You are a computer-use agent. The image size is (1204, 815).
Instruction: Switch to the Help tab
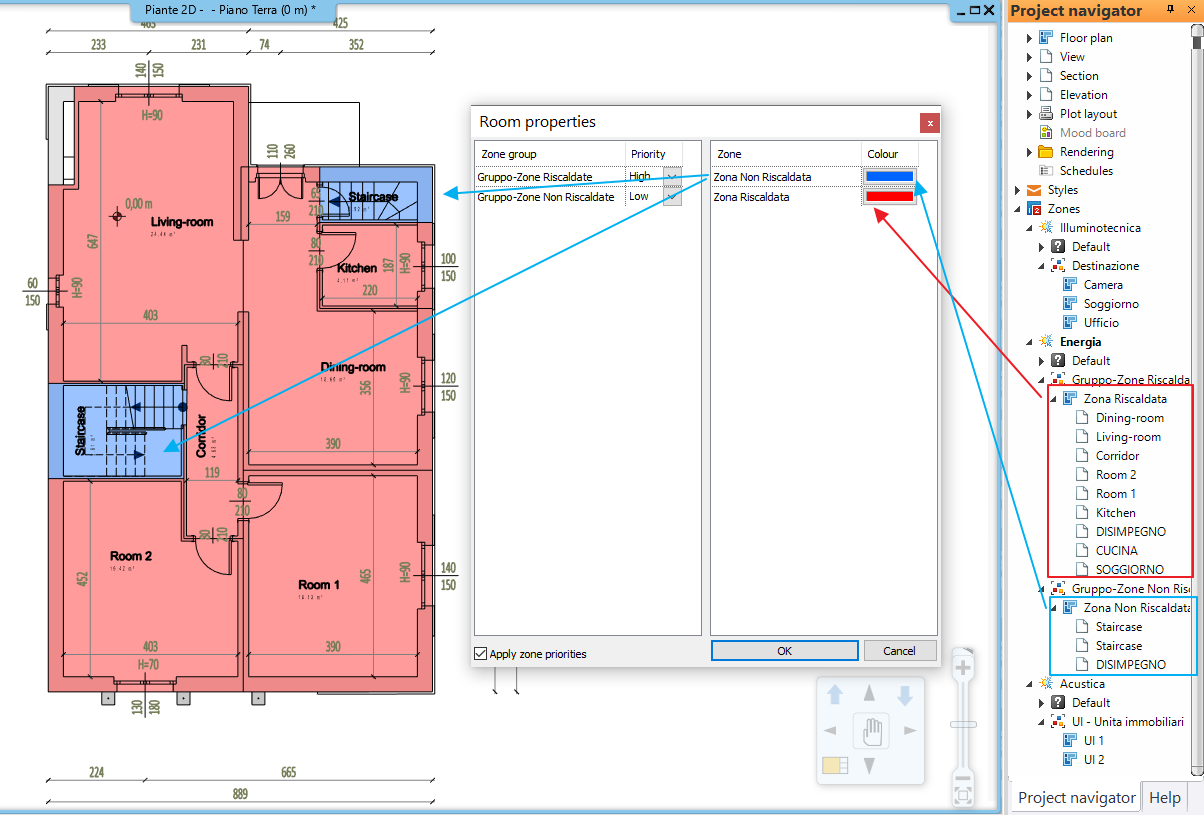pos(1164,797)
